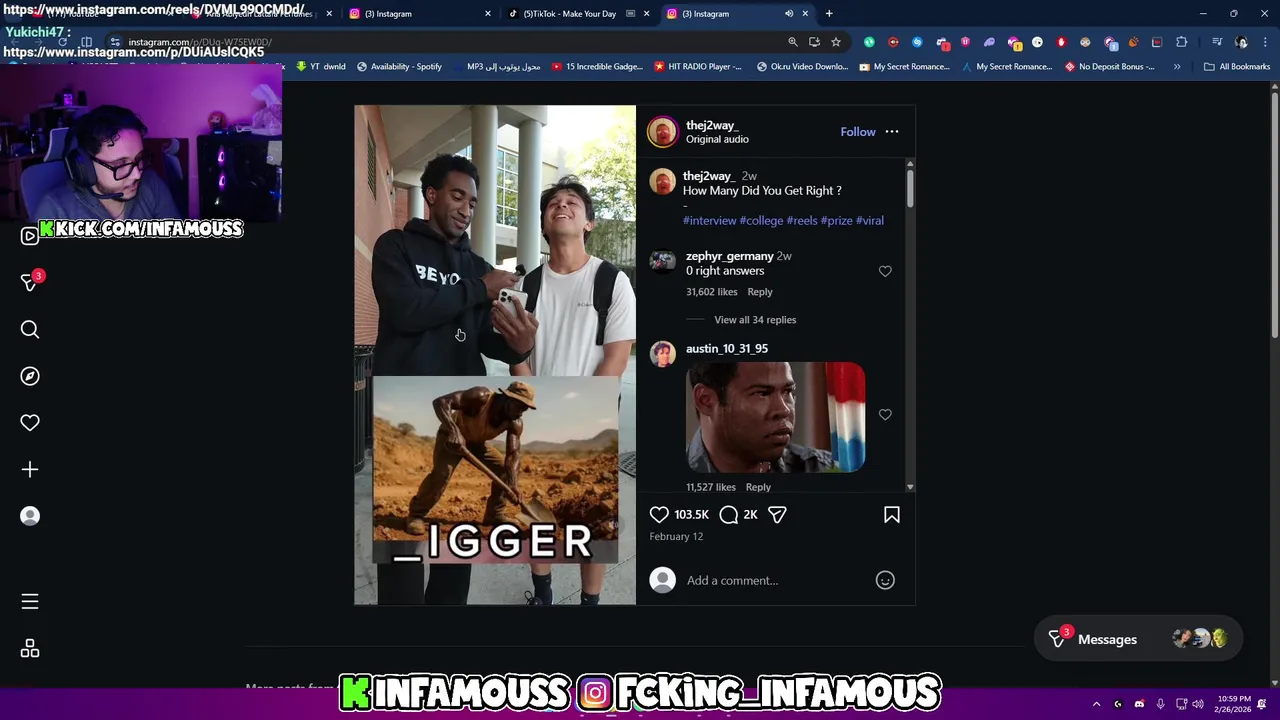Screen dimensions: 1280x720
Task: Click the GIF in austin_10_31_95's comment
Action: (775, 417)
